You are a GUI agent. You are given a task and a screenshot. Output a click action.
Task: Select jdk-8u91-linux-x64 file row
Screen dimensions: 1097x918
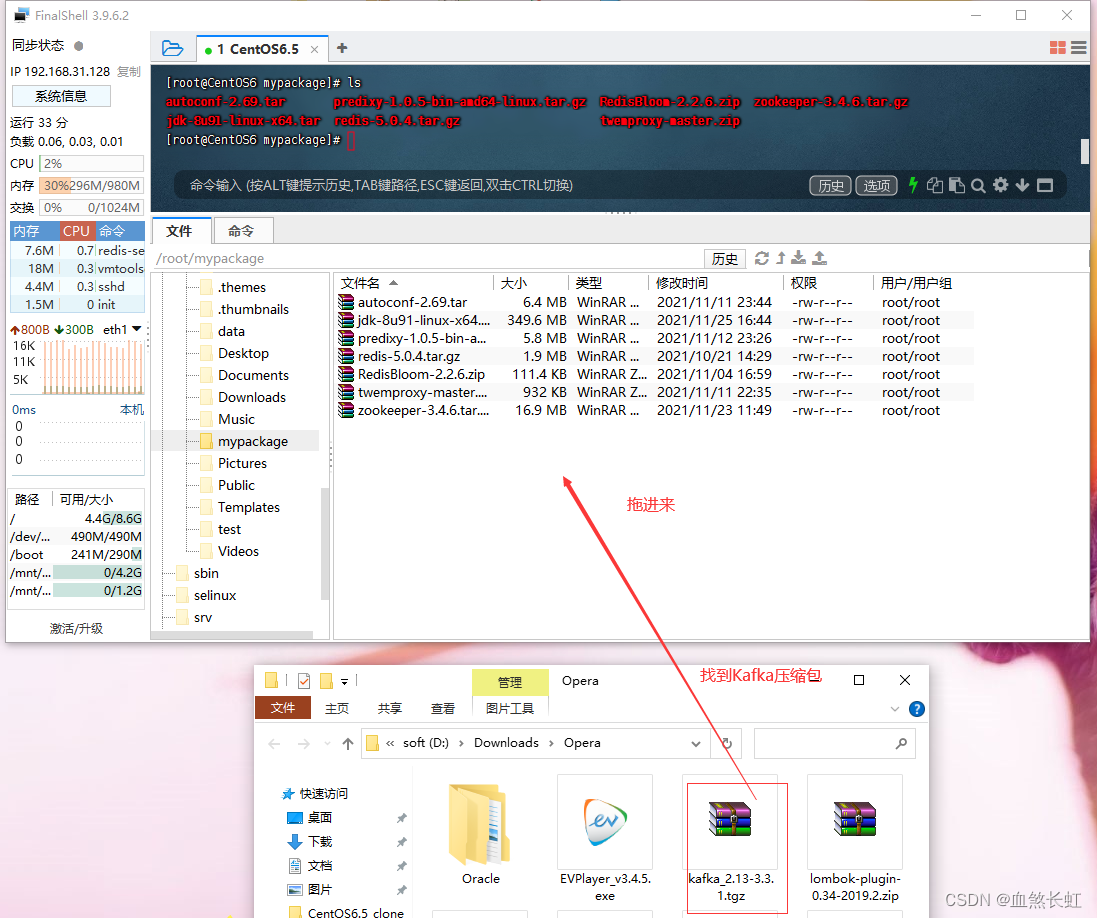(654, 320)
